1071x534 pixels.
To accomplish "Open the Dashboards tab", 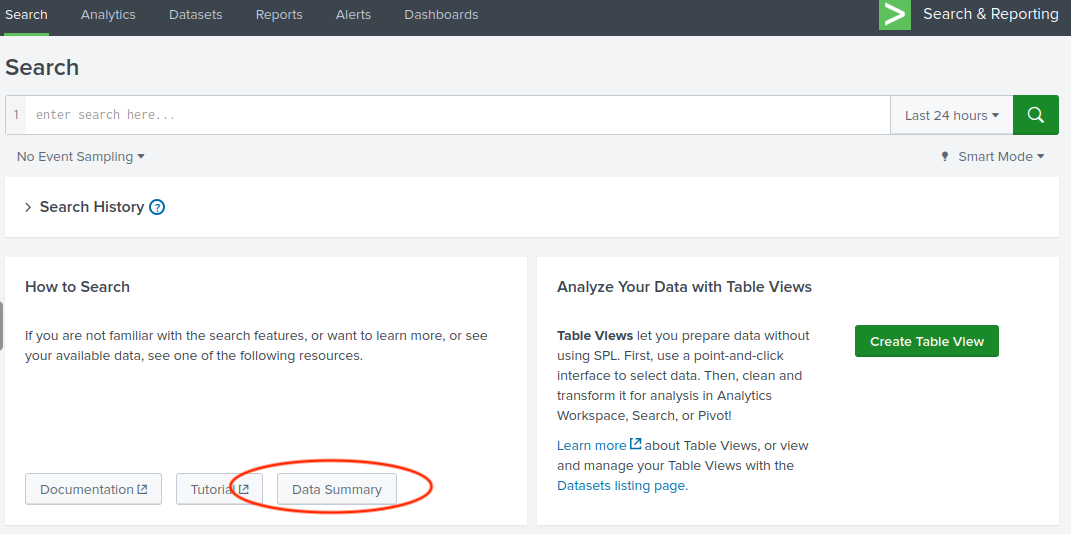I will [441, 15].
